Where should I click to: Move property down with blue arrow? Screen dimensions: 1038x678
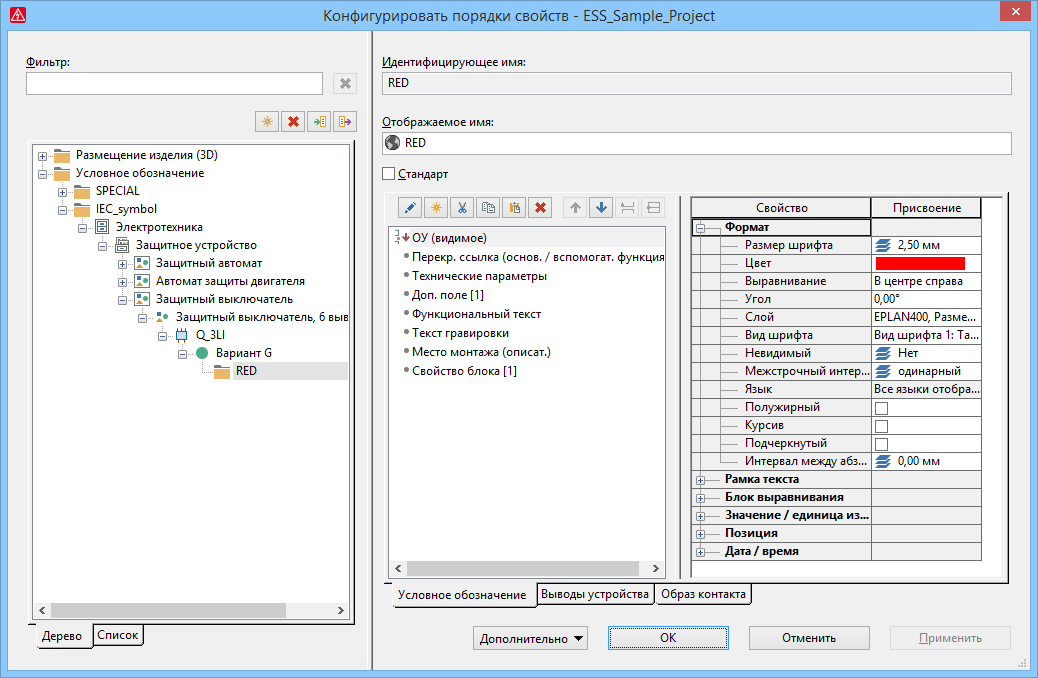(x=601, y=208)
